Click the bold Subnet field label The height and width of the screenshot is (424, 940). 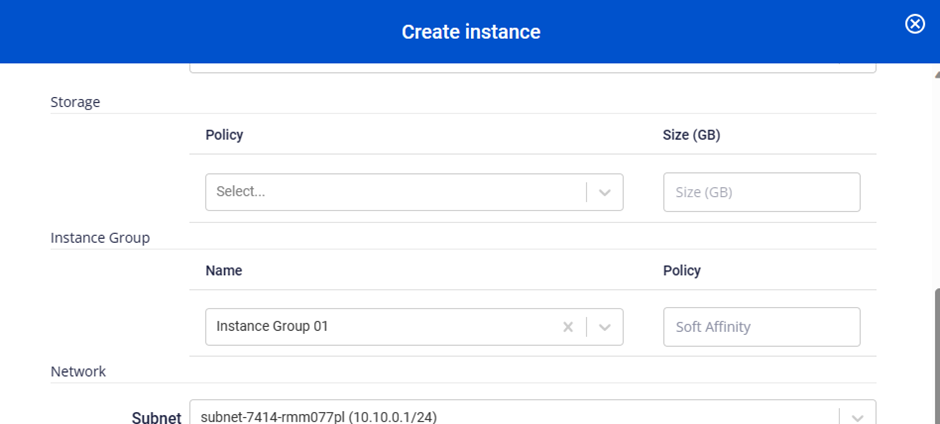coord(156,417)
